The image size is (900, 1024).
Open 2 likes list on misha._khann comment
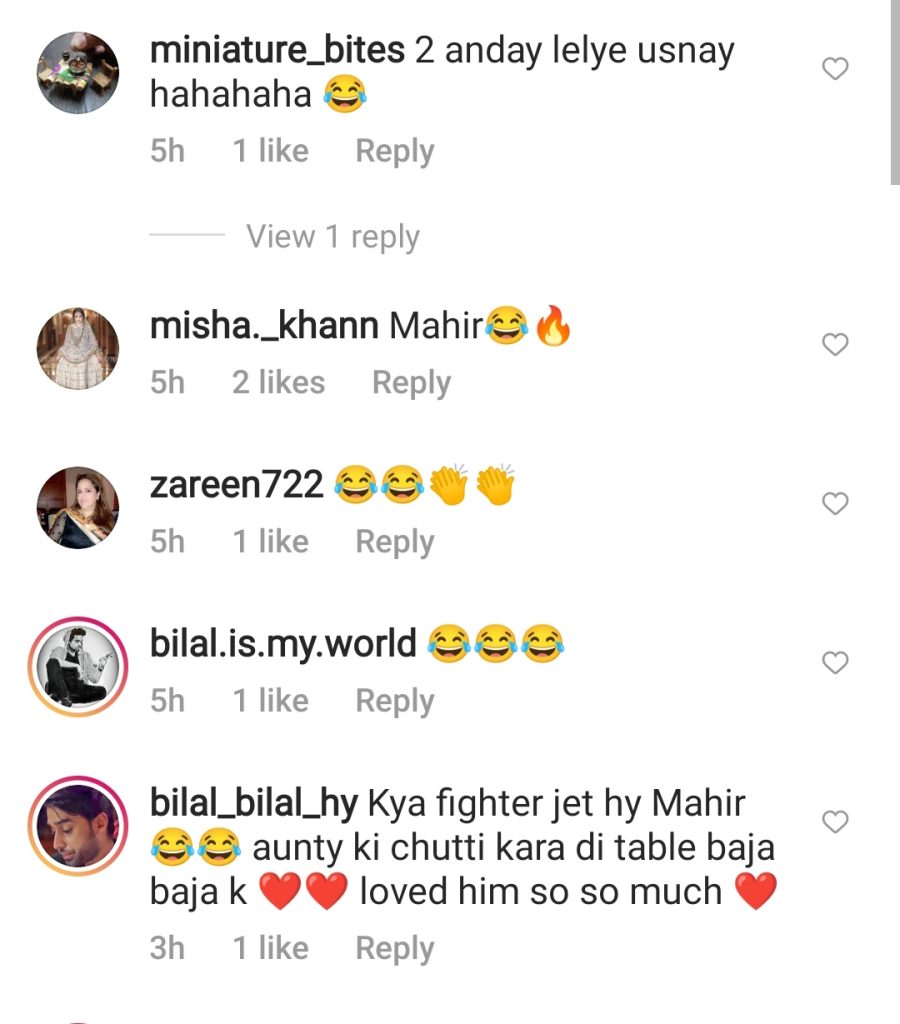pyautogui.click(x=278, y=382)
